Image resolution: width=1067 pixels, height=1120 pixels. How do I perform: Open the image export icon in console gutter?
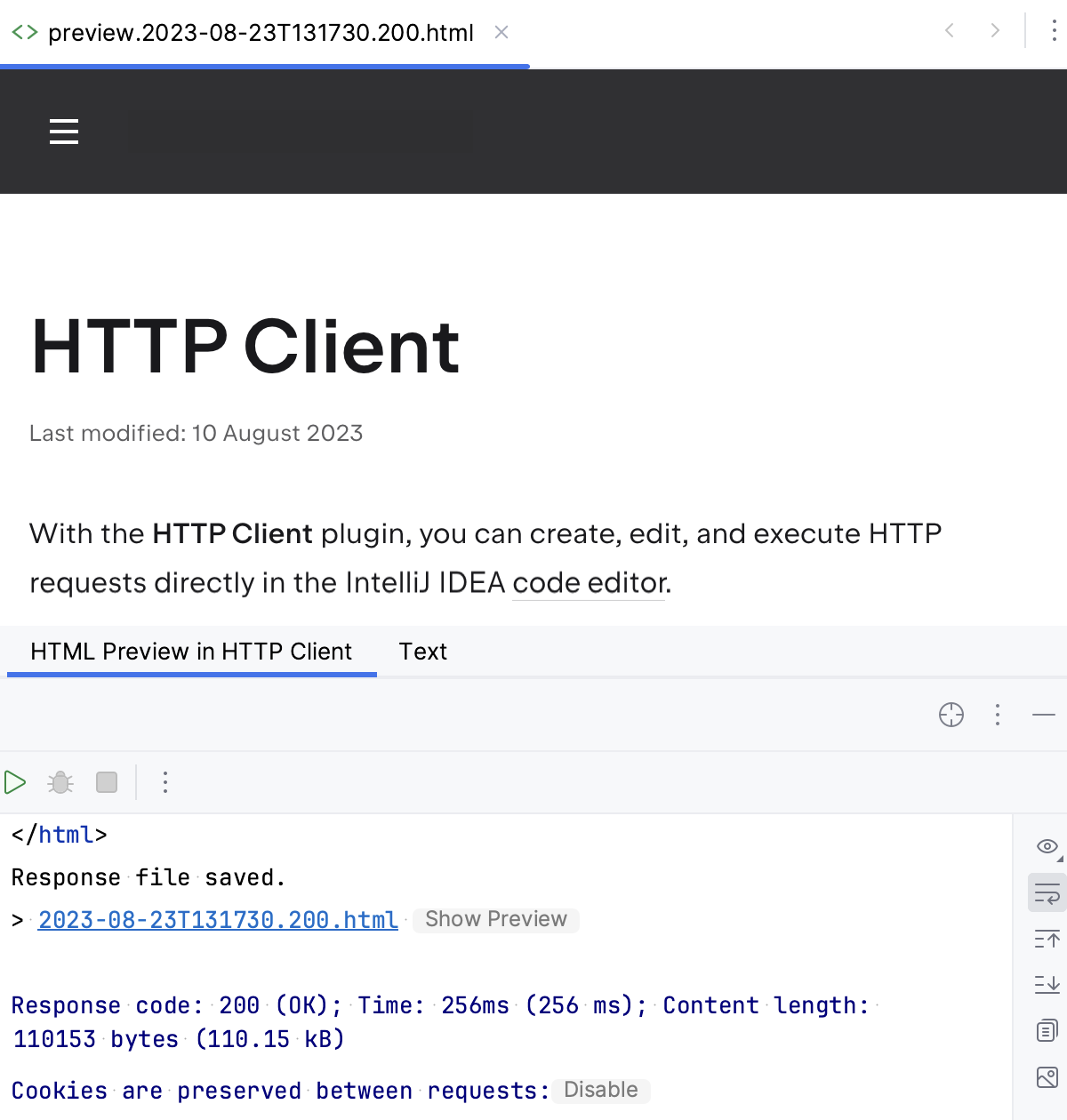tap(1047, 1077)
